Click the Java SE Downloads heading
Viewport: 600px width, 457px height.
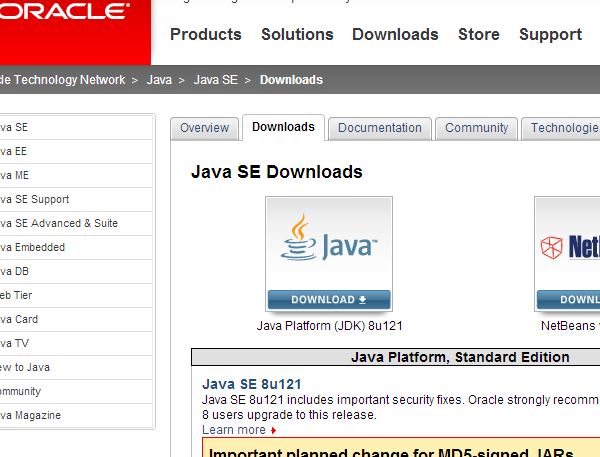pyautogui.click(x=277, y=172)
